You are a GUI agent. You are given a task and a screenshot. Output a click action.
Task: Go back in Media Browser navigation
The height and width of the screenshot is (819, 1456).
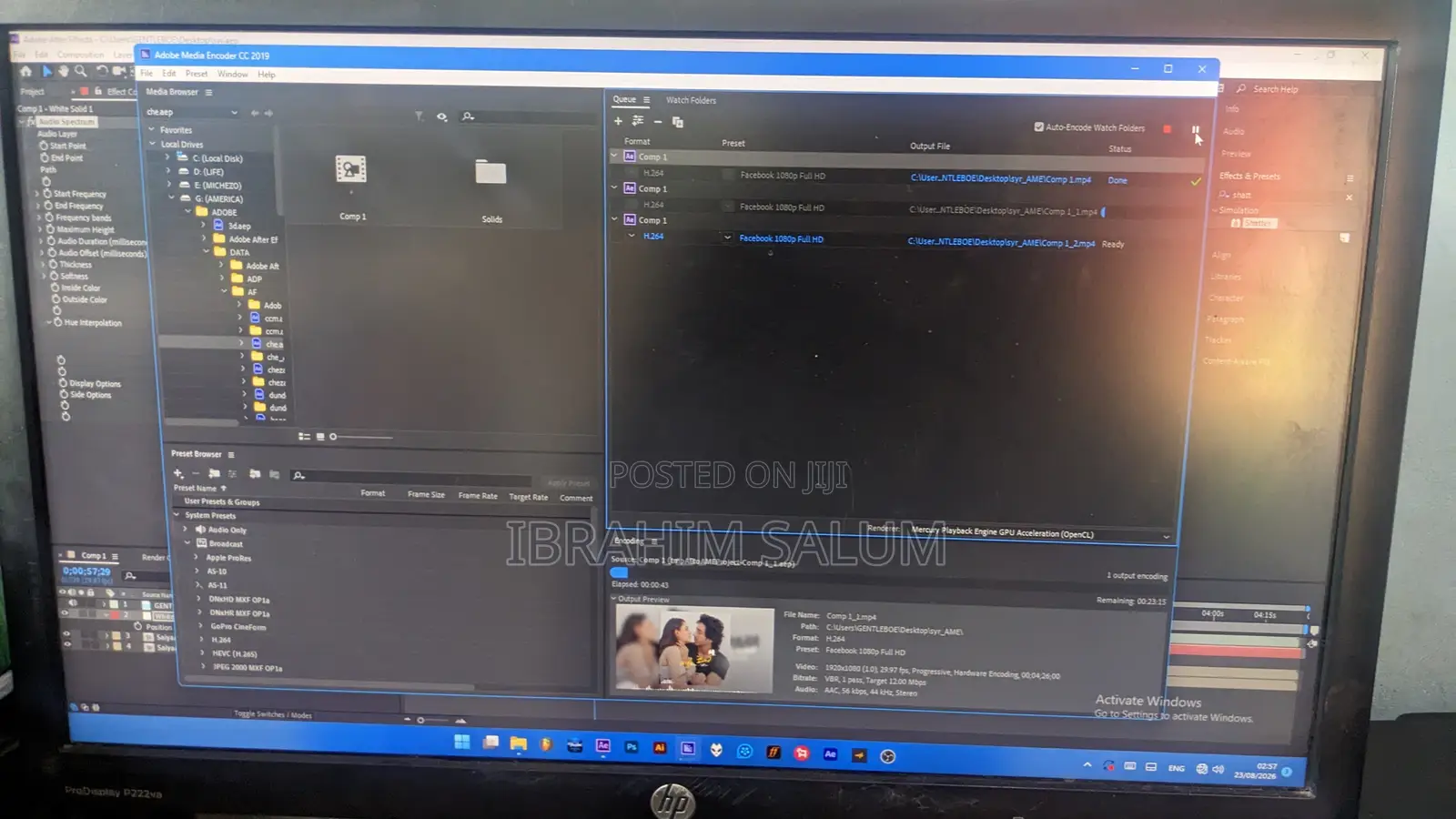(255, 113)
